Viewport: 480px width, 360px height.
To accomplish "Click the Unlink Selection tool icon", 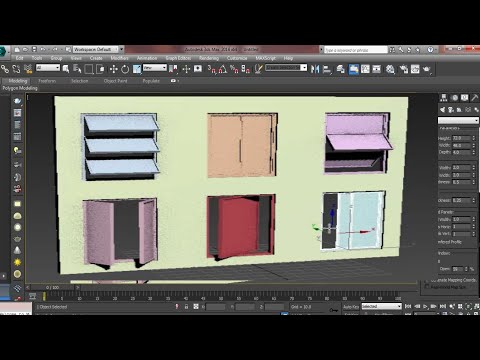I will [16, 69].
